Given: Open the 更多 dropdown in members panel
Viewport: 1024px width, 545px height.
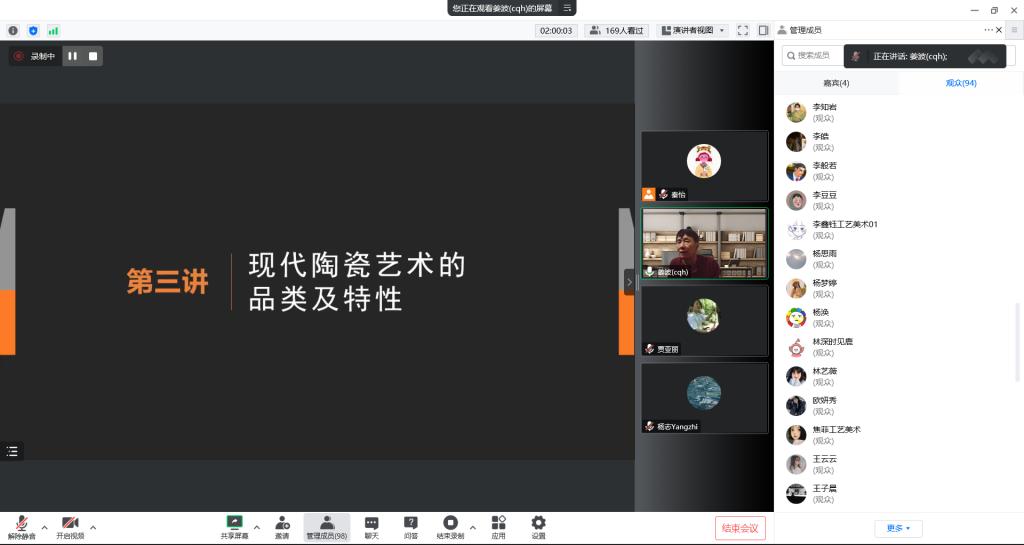Looking at the screenshot, I should tap(898, 528).
